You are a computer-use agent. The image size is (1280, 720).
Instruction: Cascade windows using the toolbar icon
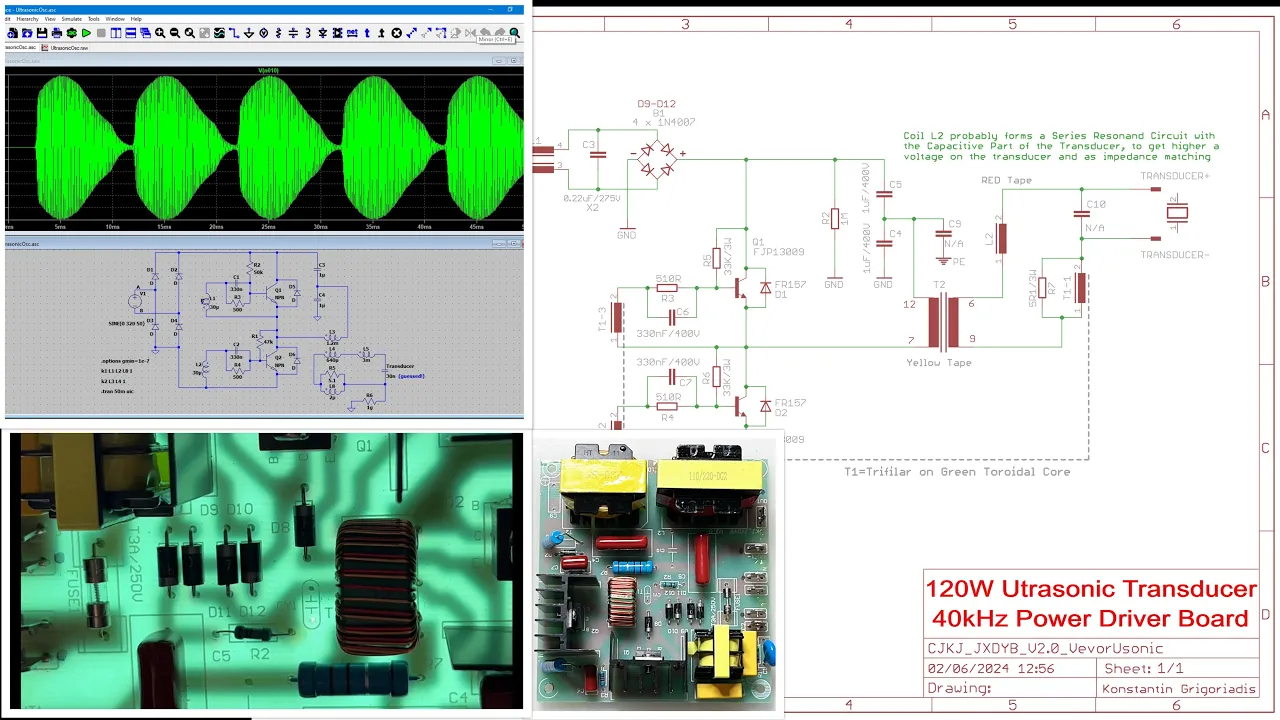145,33
